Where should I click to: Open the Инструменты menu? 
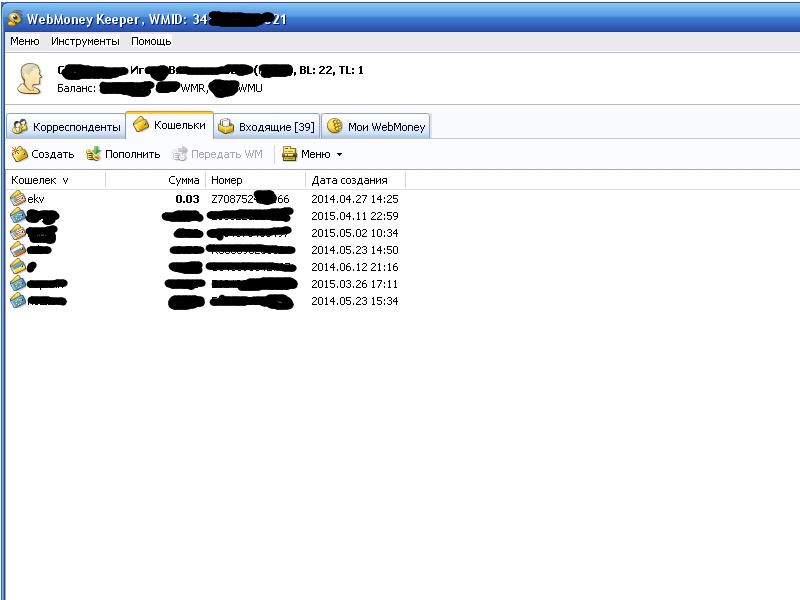(x=85, y=41)
